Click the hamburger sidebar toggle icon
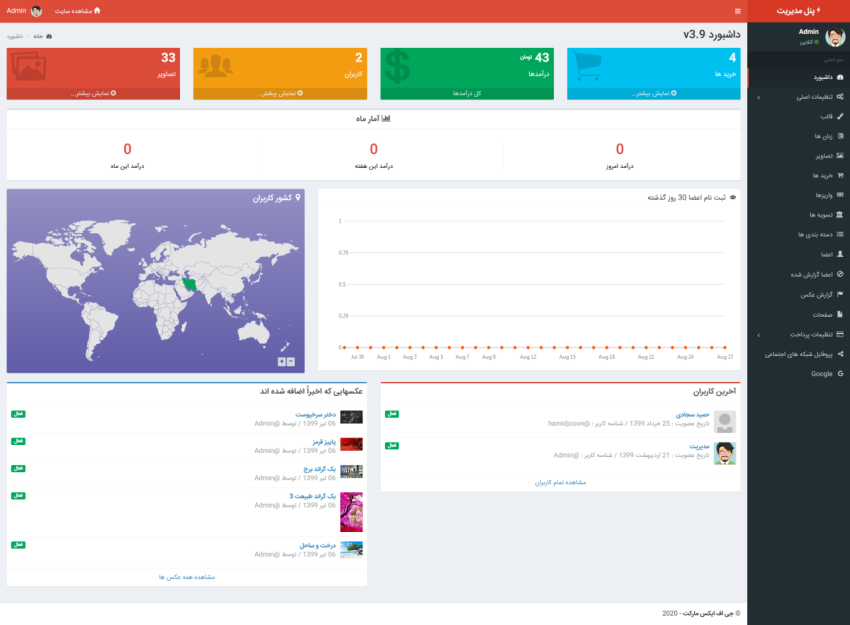 click(738, 11)
